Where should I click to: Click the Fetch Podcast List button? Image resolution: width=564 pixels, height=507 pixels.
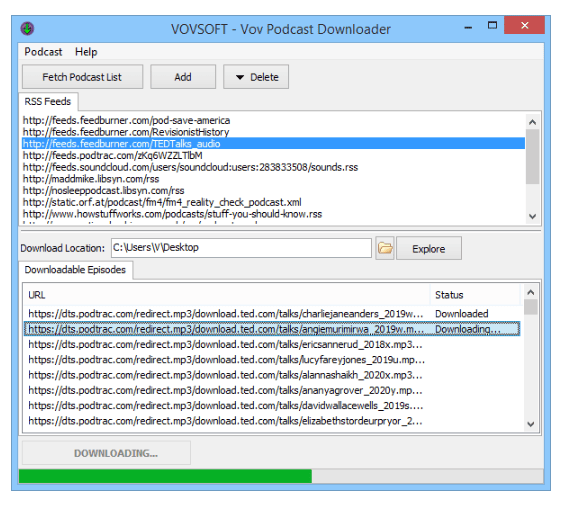[x=82, y=77]
